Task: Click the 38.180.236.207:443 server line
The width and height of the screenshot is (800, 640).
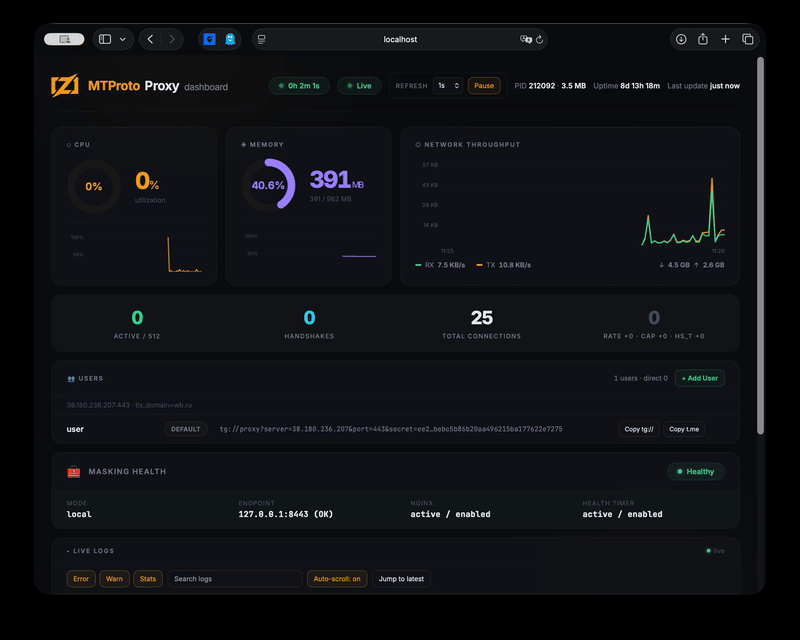Action: coord(129,405)
